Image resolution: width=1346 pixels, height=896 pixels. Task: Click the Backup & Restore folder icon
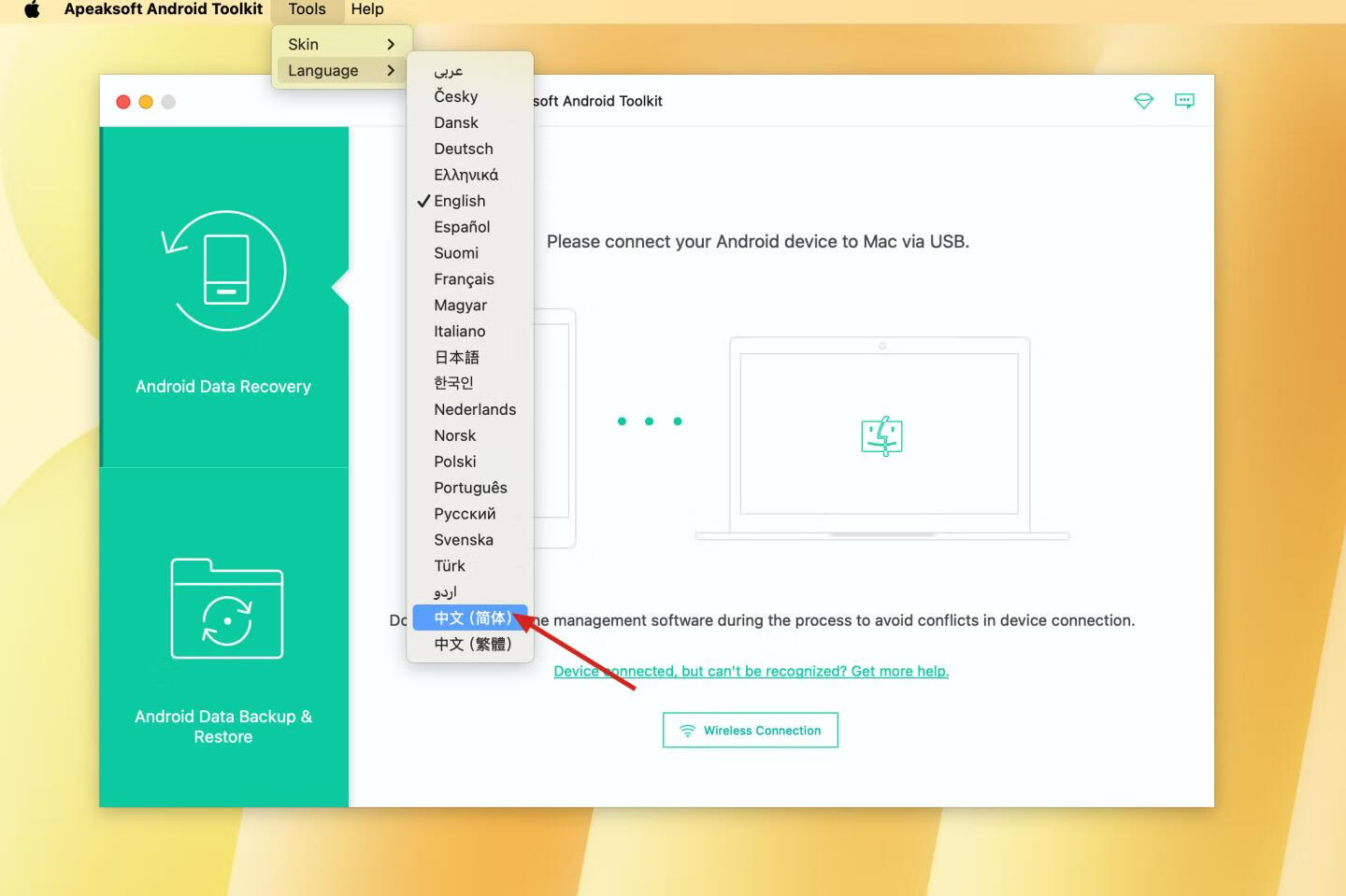pos(226,608)
